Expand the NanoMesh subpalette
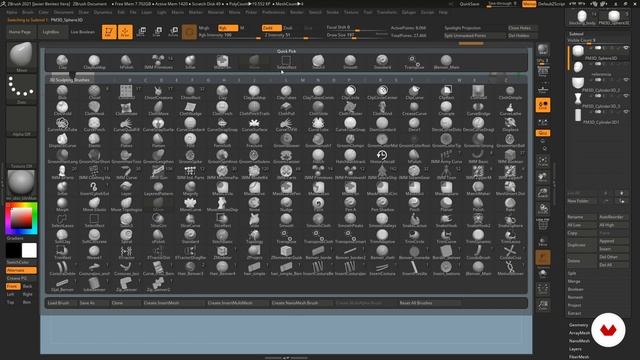The width and height of the screenshot is (640, 360). click(x=579, y=341)
